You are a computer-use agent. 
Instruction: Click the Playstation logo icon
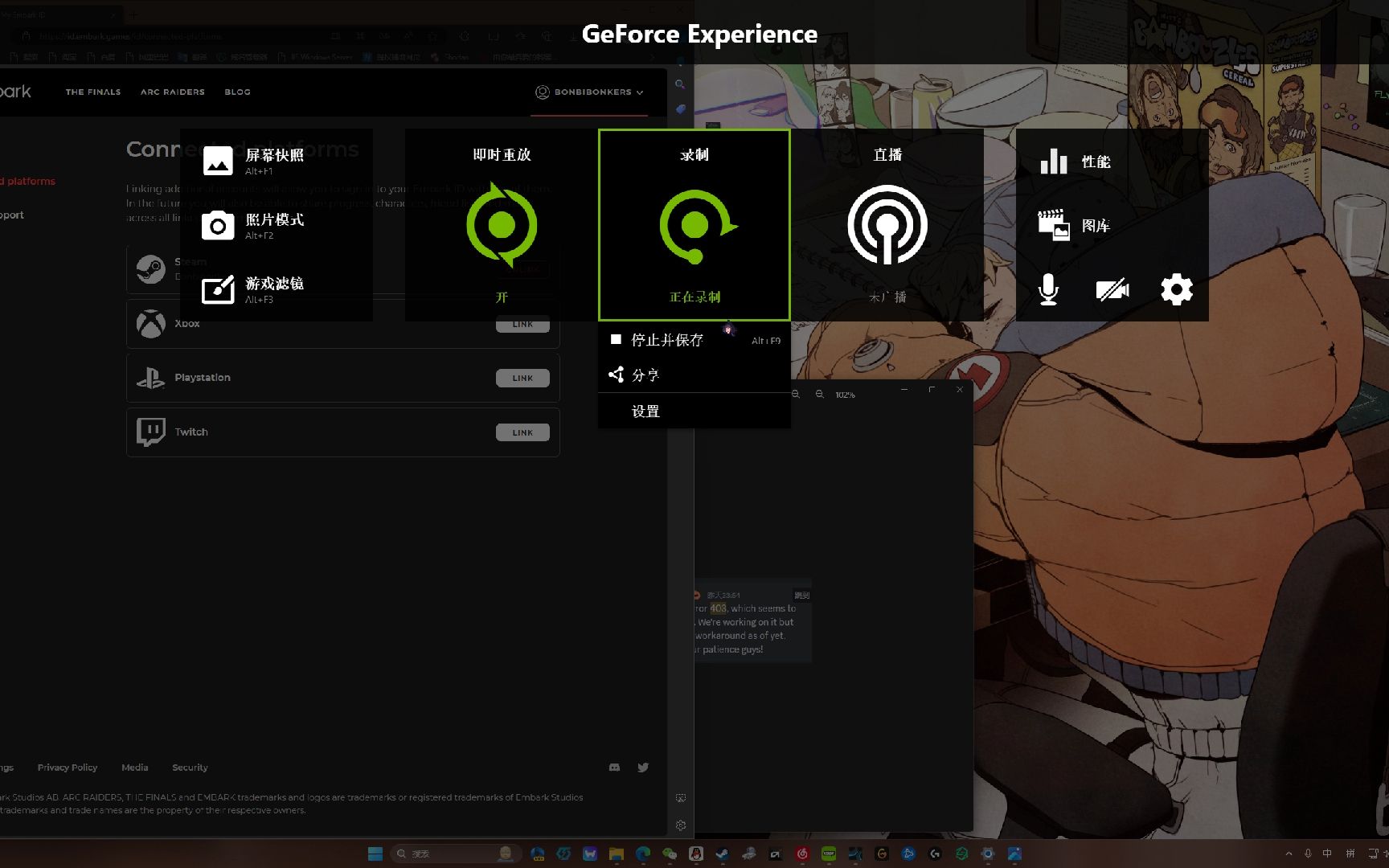point(150,378)
